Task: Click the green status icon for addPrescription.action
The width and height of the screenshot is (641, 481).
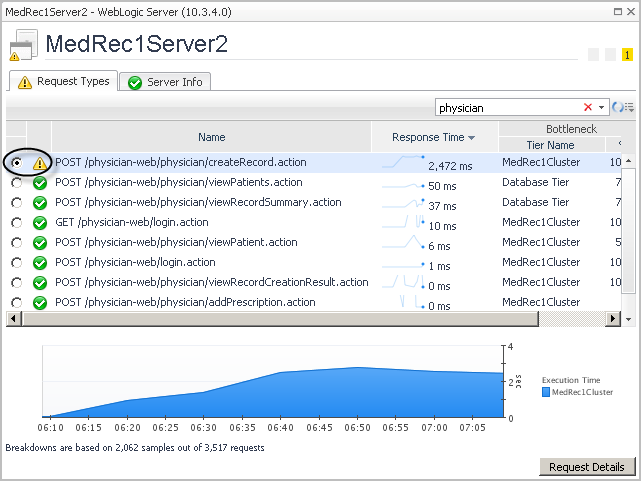Action: [40, 303]
